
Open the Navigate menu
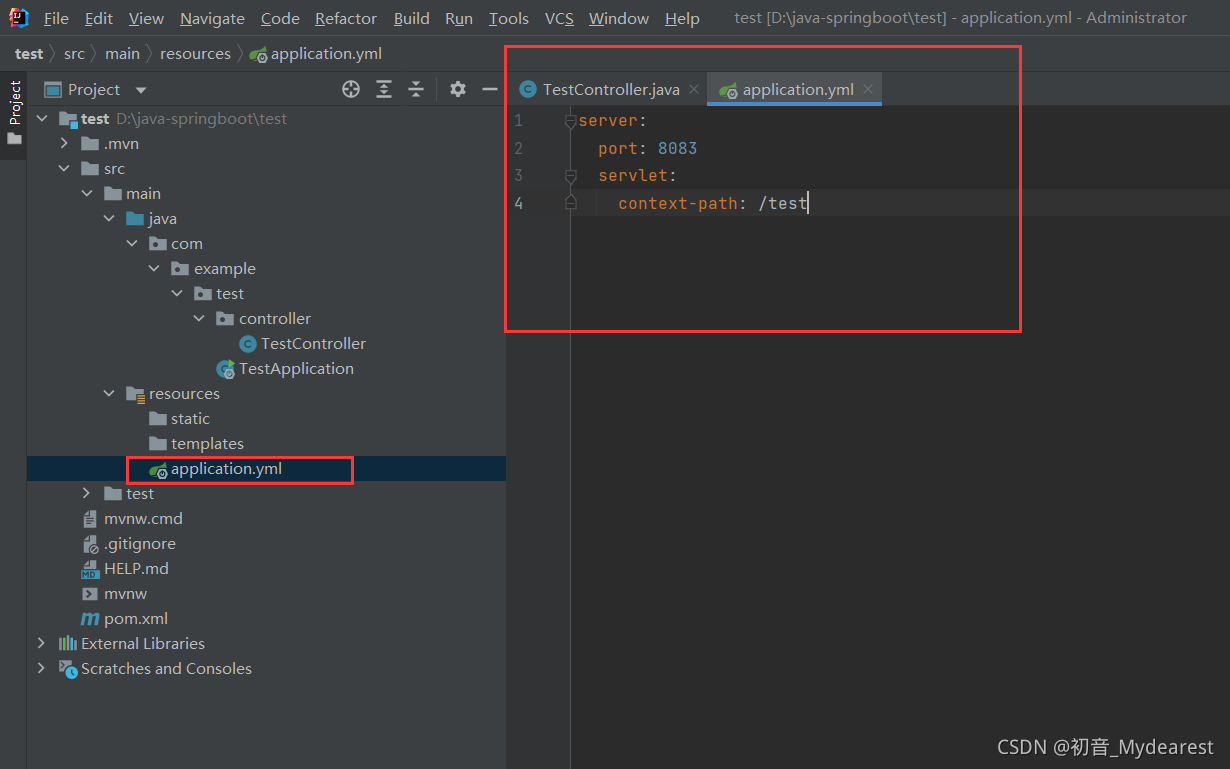(212, 18)
